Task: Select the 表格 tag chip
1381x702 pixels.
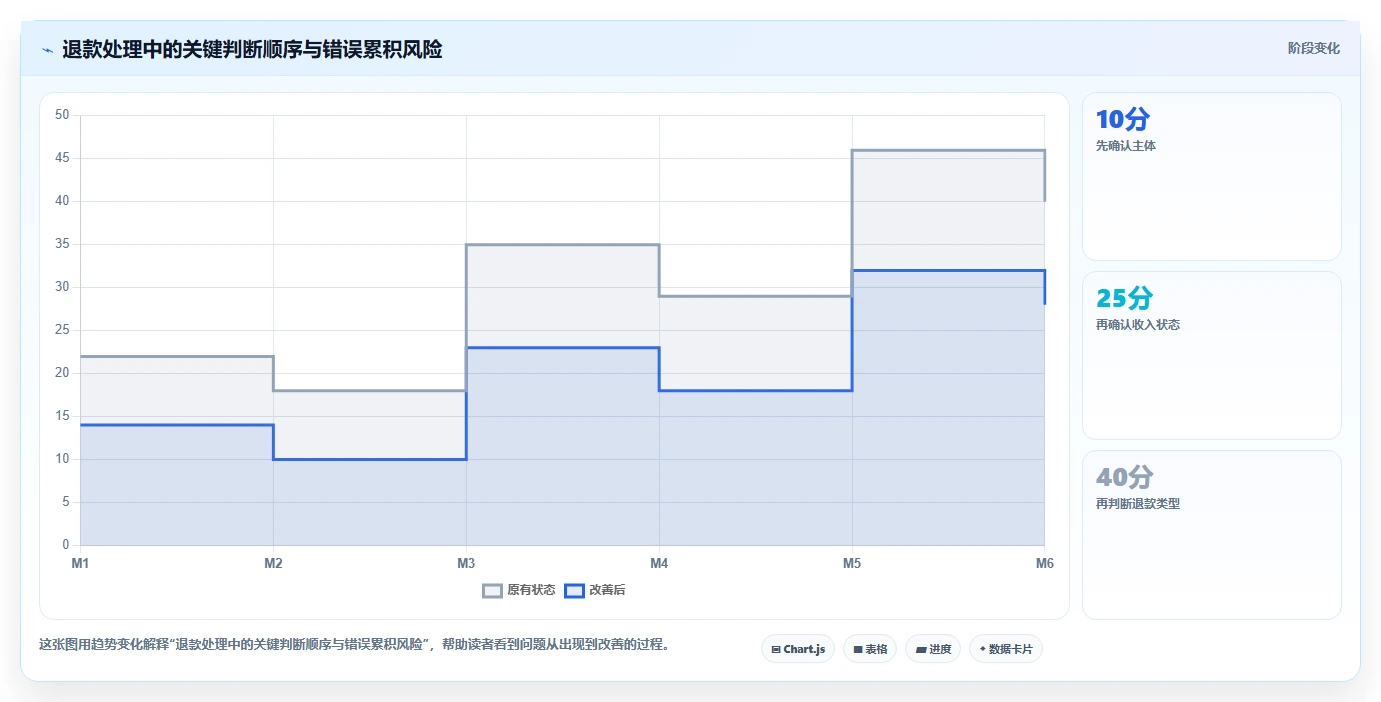Action: 870,649
